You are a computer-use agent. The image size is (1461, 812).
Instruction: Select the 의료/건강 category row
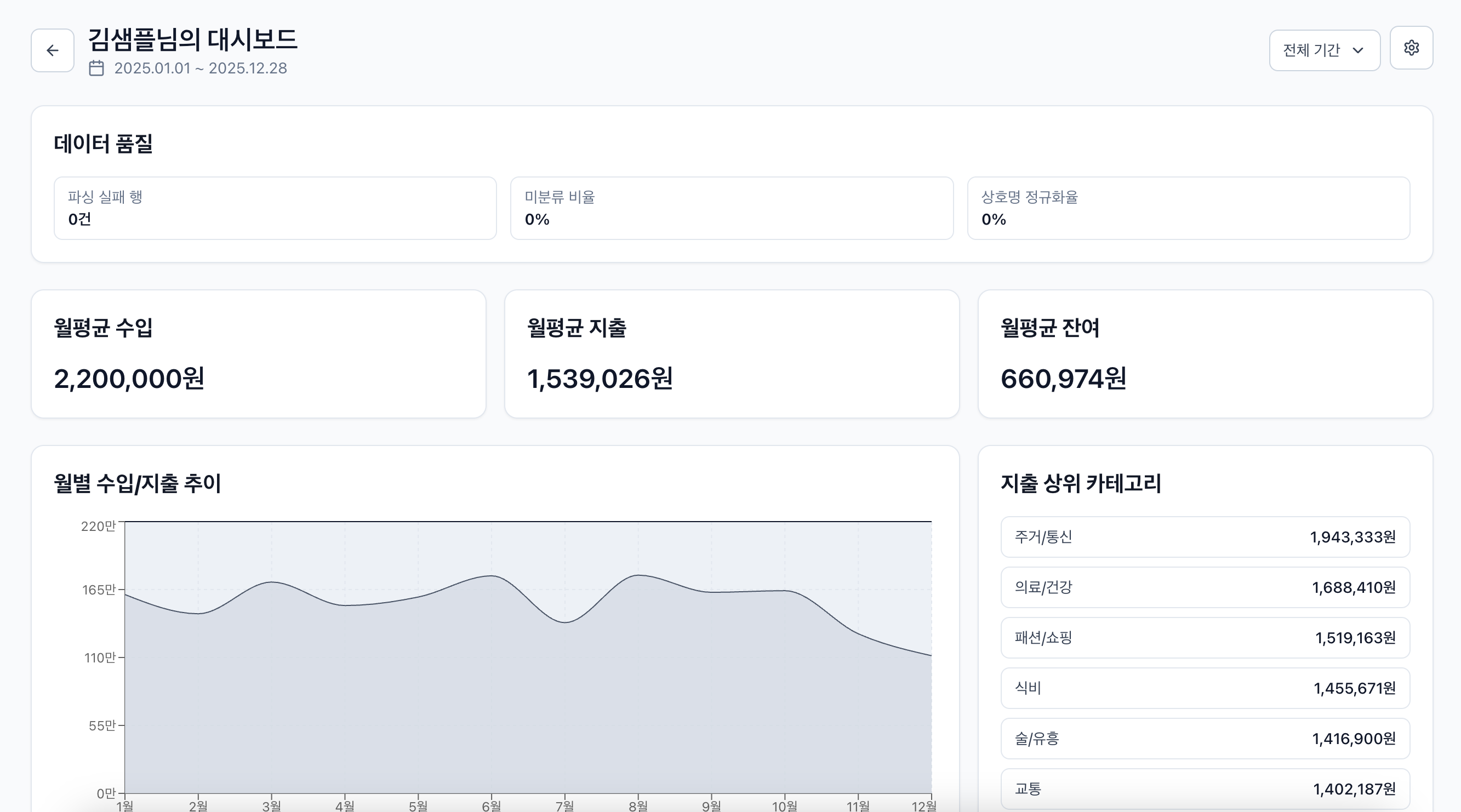[x=1205, y=587]
